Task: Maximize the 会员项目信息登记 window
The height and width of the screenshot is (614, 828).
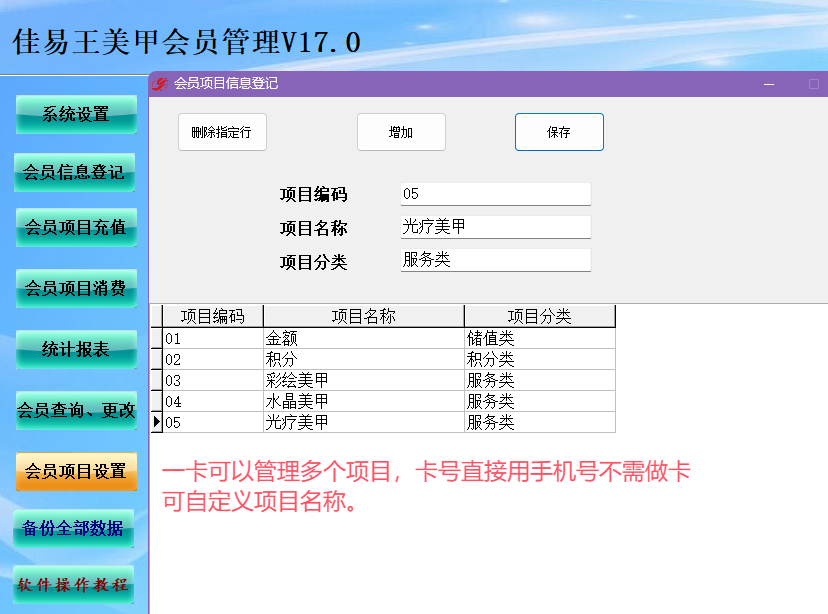Action: (814, 84)
